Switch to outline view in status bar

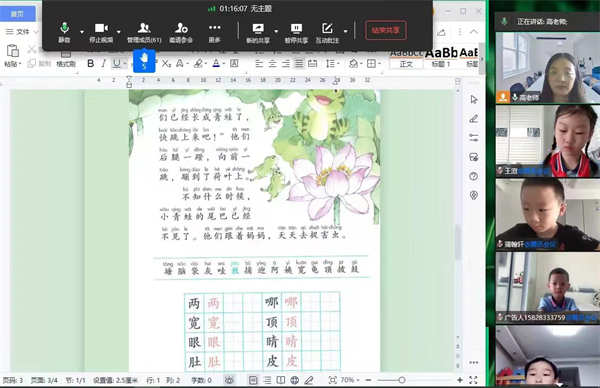tap(267, 380)
